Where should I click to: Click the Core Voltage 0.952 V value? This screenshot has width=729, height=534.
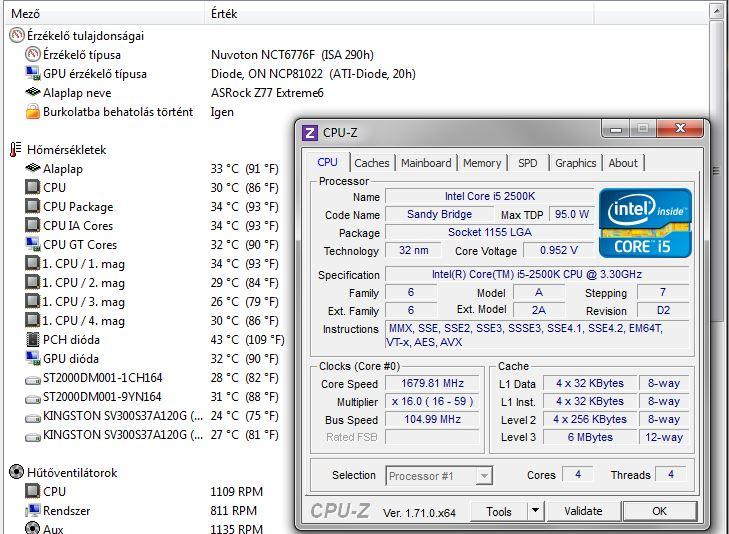pyautogui.click(x=559, y=250)
